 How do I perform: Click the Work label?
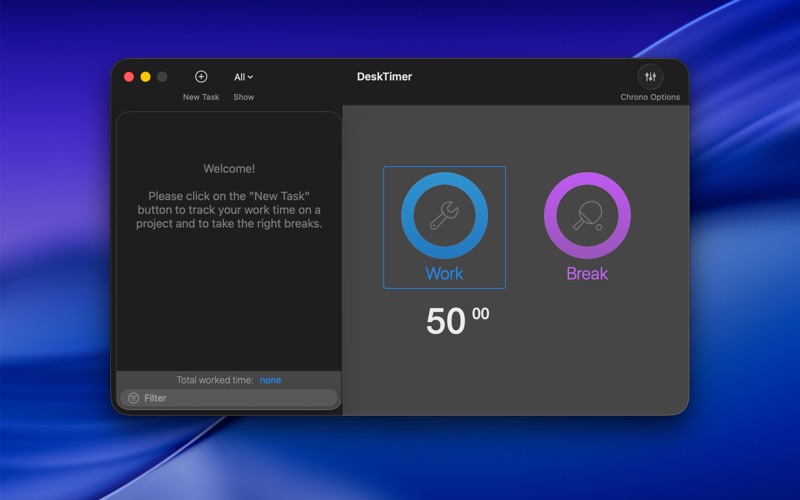point(444,273)
